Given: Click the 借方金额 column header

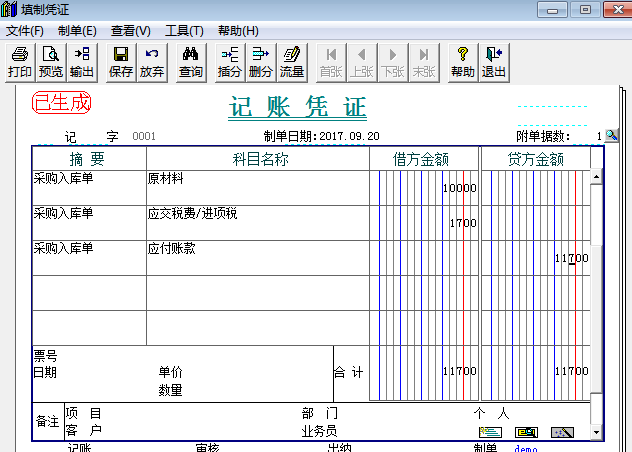Looking at the screenshot, I should click(x=424, y=159).
